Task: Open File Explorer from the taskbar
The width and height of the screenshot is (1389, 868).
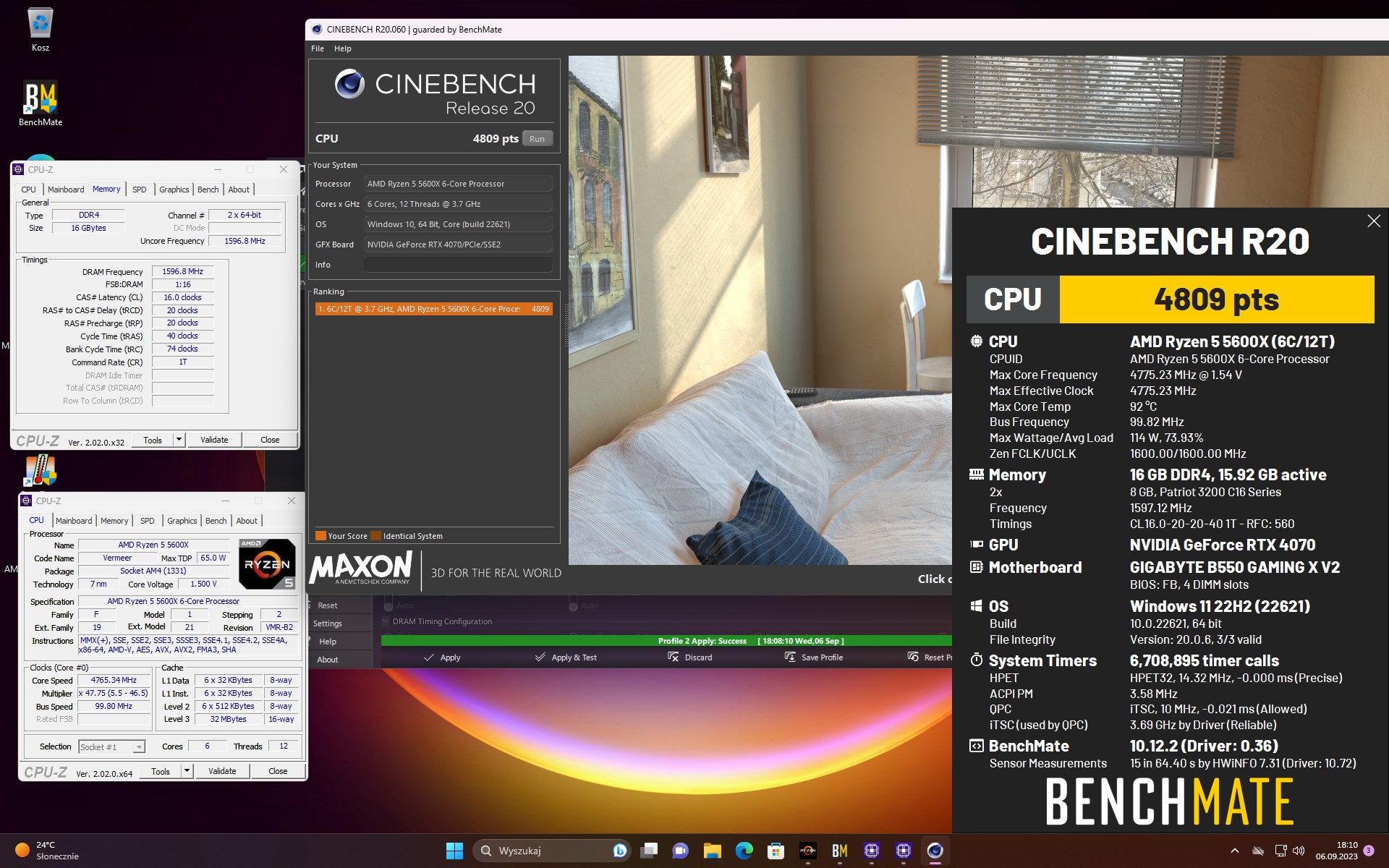Action: tap(713, 851)
